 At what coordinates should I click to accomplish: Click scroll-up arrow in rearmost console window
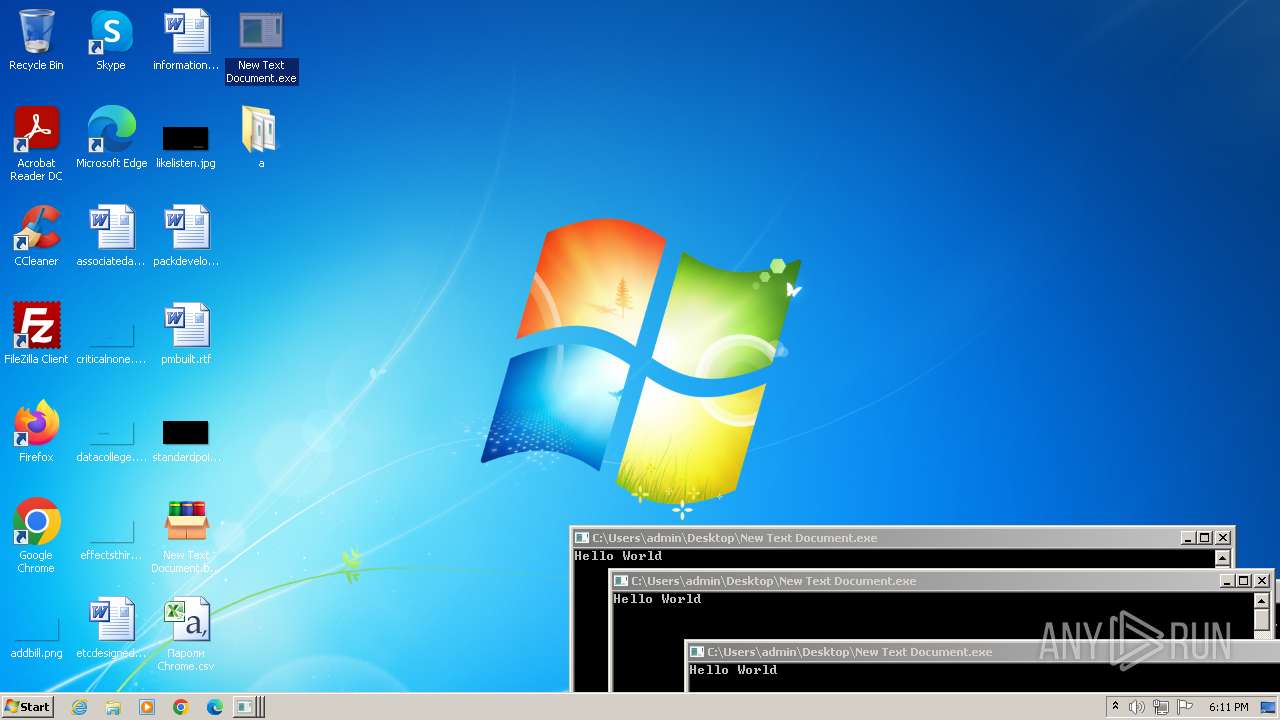(1222, 558)
